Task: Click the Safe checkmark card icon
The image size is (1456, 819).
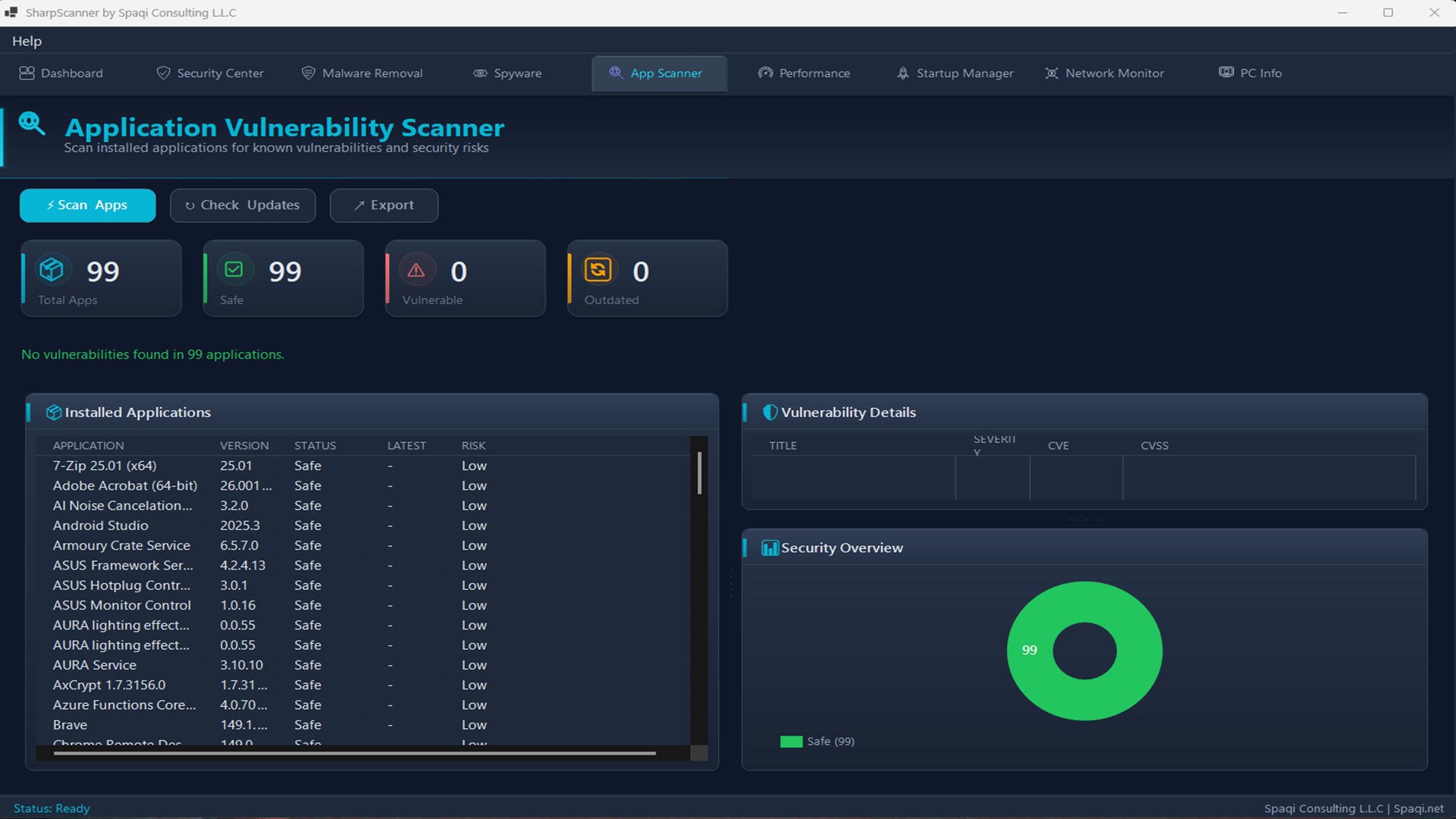Action: click(x=234, y=269)
